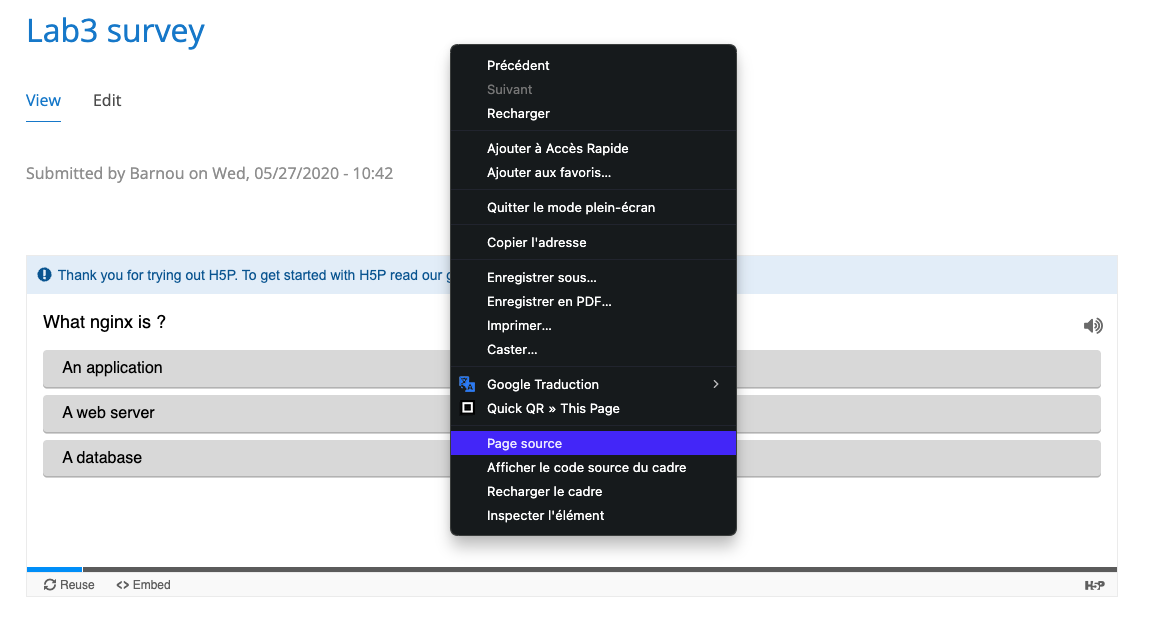
Task: Click the info exclamation icon in banner
Action: point(44,275)
